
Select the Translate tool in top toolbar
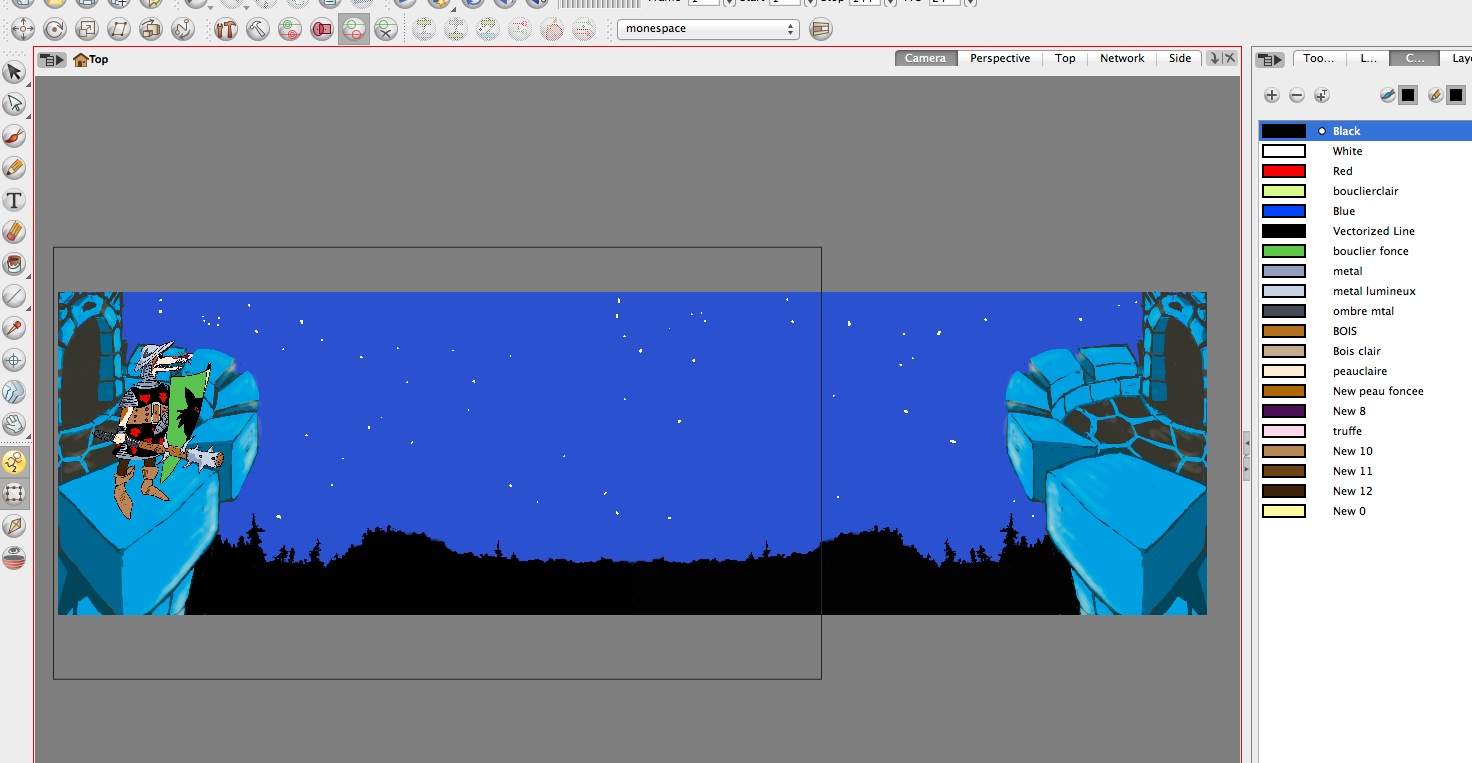coord(22,29)
